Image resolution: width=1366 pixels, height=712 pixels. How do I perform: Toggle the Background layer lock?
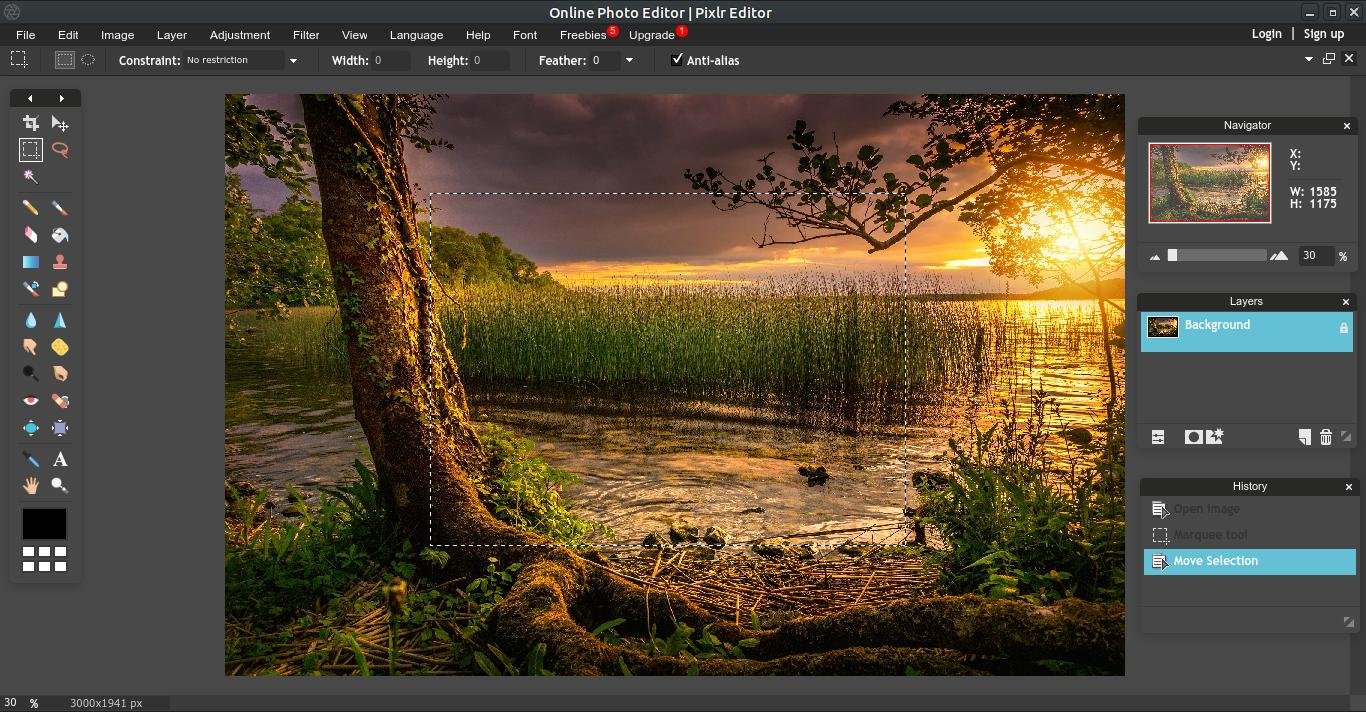coord(1343,328)
